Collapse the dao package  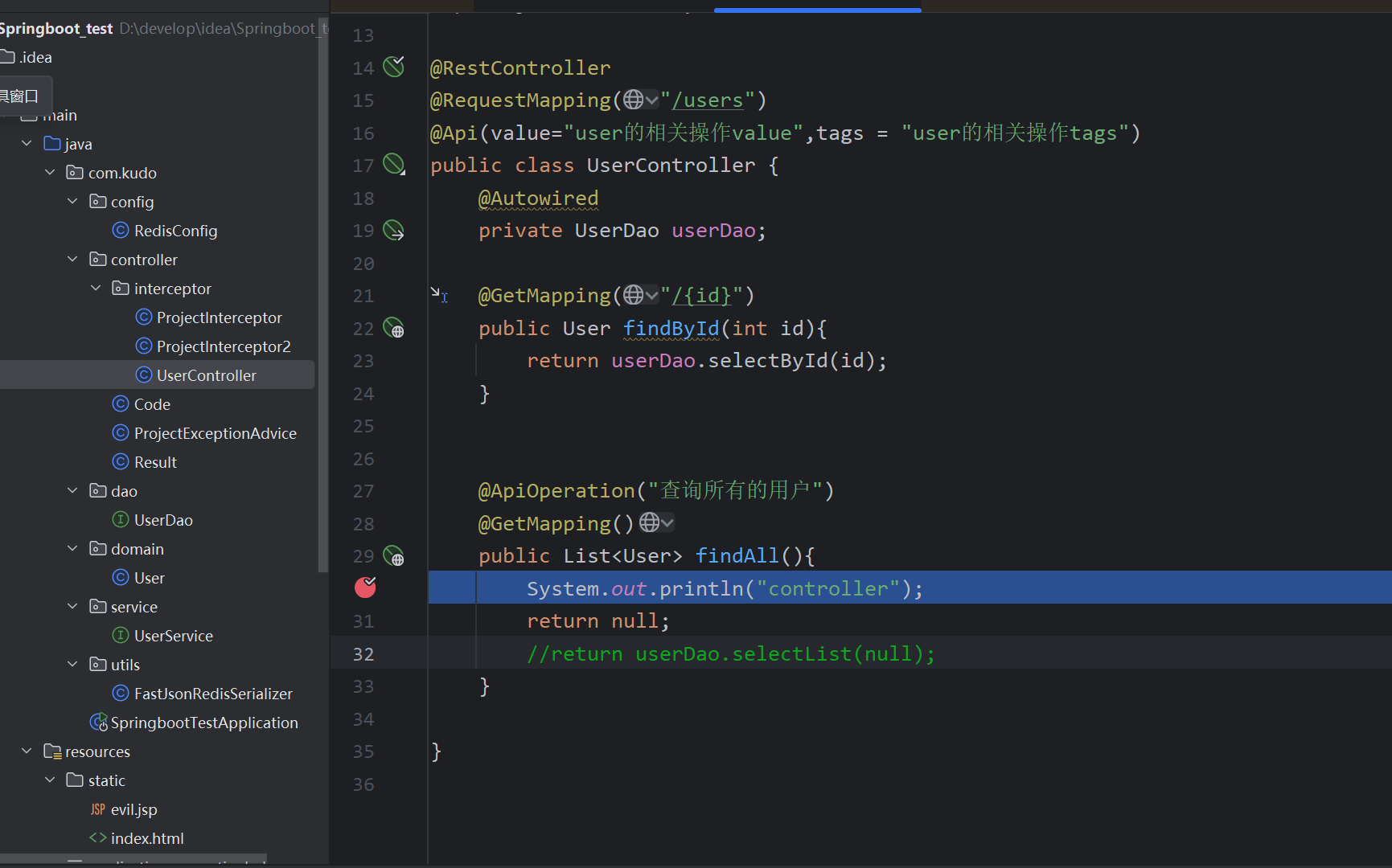tap(73, 491)
